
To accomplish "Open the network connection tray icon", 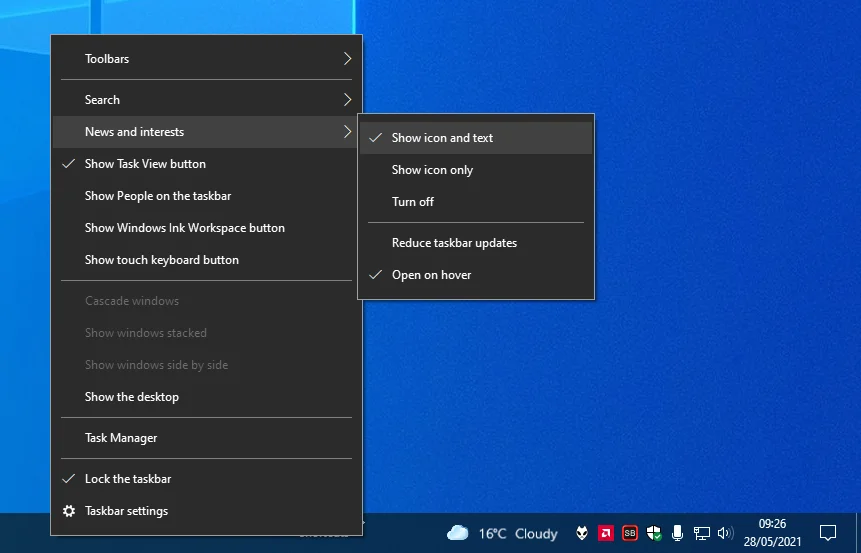I will point(701,533).
